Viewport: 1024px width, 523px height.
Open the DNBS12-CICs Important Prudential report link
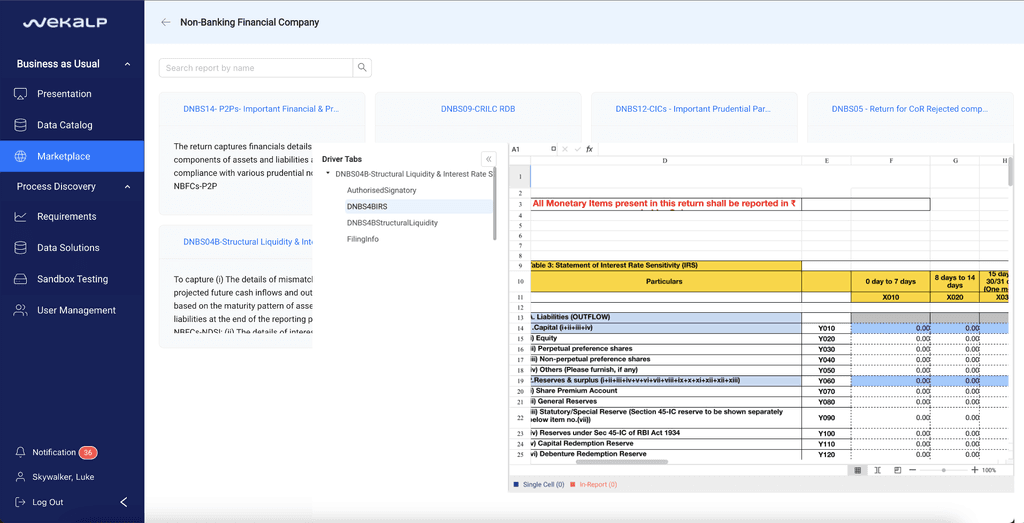coord(694,109)
